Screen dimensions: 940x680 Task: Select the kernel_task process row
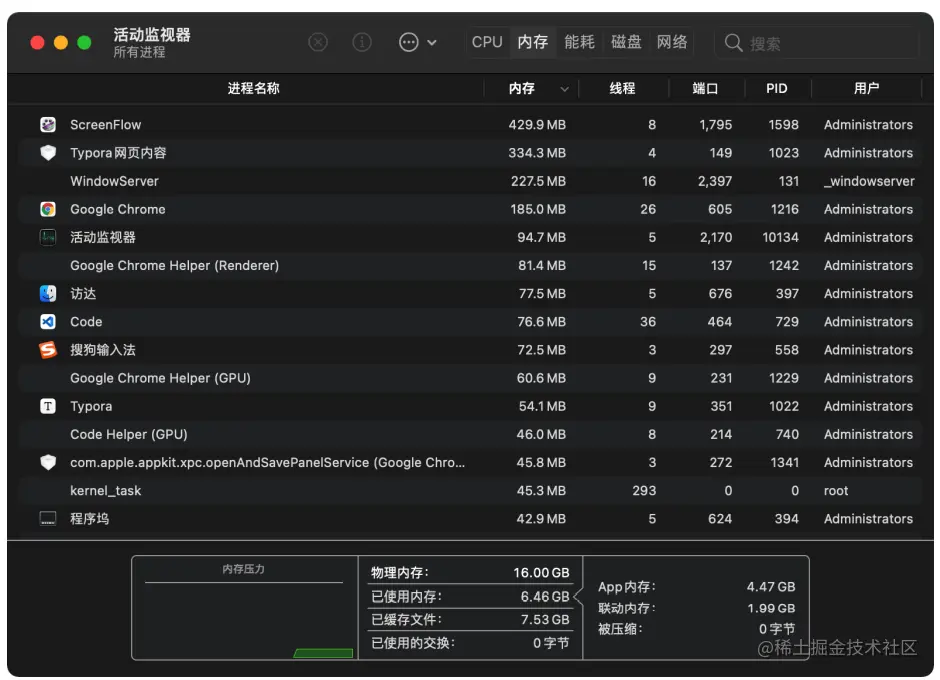470,491
